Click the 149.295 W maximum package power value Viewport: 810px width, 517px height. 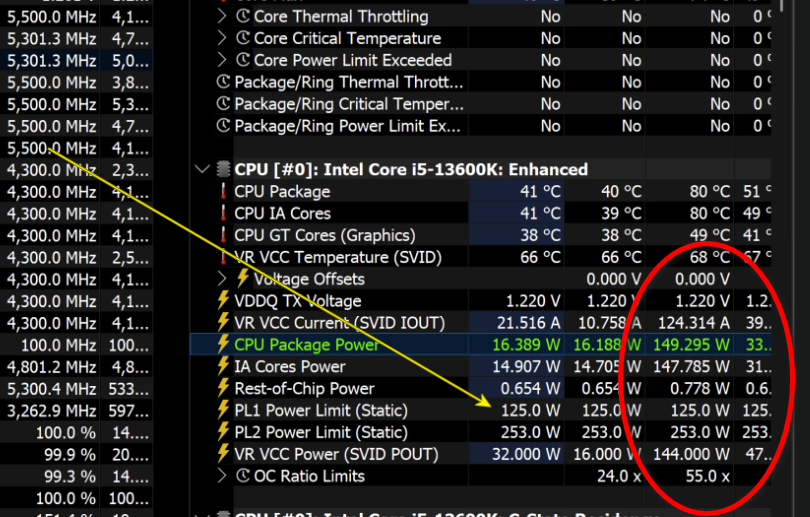click(x=691, y=344)
